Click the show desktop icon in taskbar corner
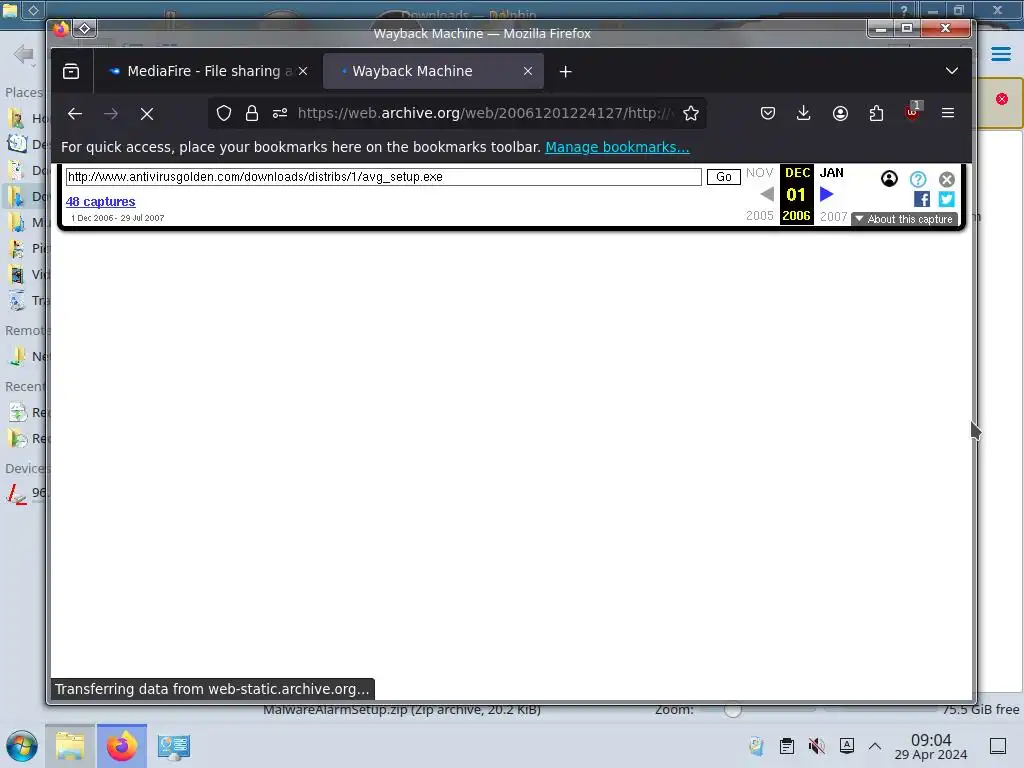The height and width of the screenshot is (768, 1024). [x=998, y=746]
